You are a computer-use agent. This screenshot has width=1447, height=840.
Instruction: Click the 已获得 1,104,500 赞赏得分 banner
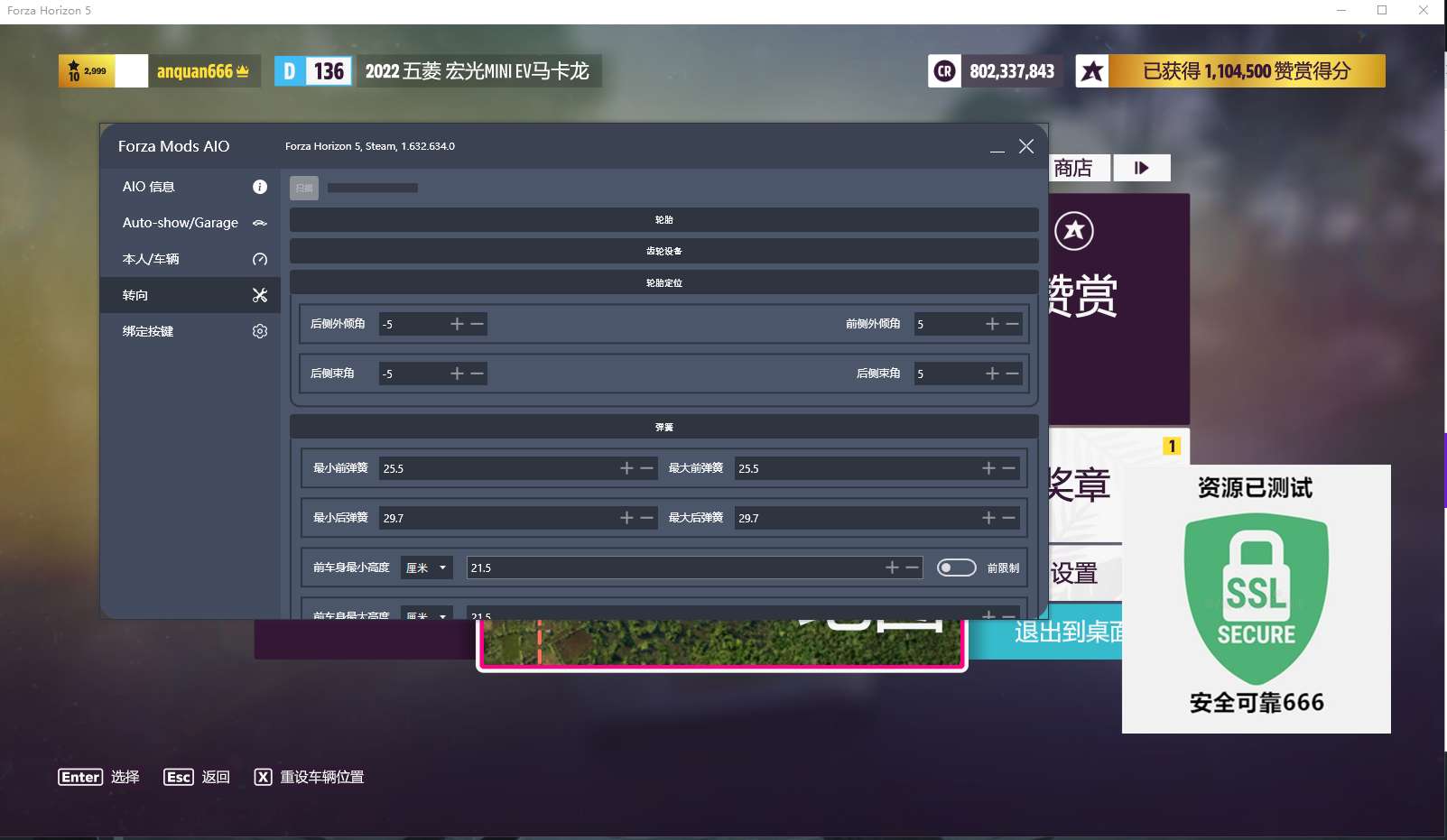[1247, 71]
